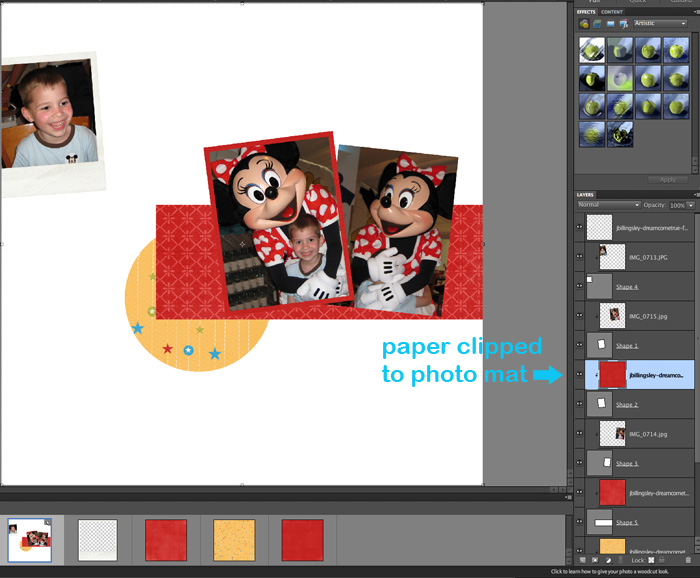Switch to the CONTENT tab
This screenshot has width=700, height=578.
(x=612, y=12)
